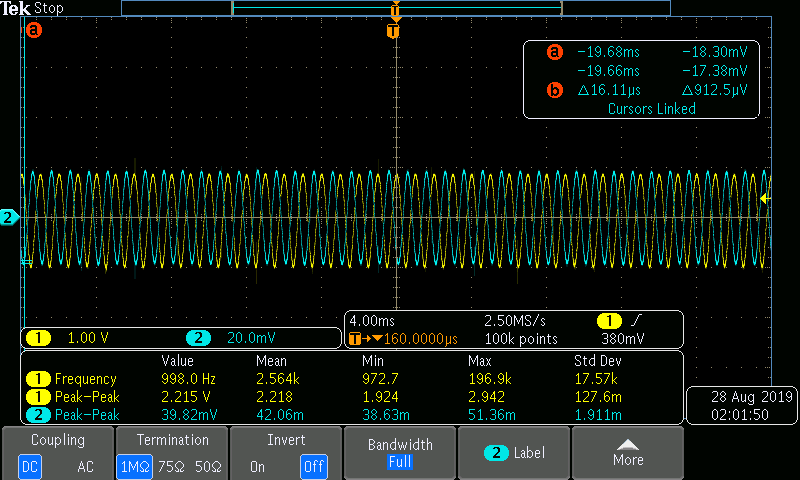Click channel 1 badge in Peak-Peak row
800x480 pixels.
click(38, 397)
